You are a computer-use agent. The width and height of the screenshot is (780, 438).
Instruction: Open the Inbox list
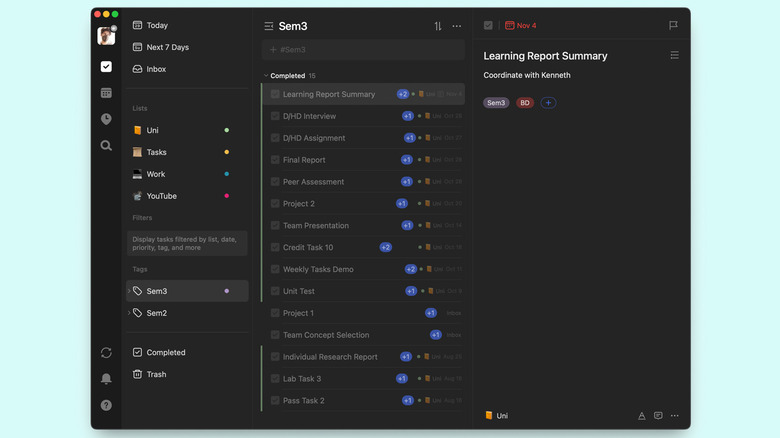pyautogui.click(x=156, y=69)
